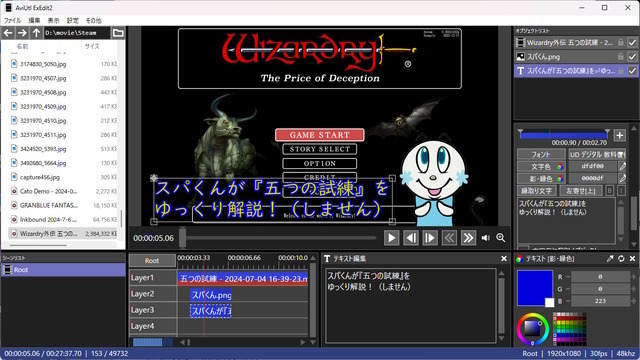Click the 文字色 button
Viewport: 640px width, 360px height.
(541, 167)
